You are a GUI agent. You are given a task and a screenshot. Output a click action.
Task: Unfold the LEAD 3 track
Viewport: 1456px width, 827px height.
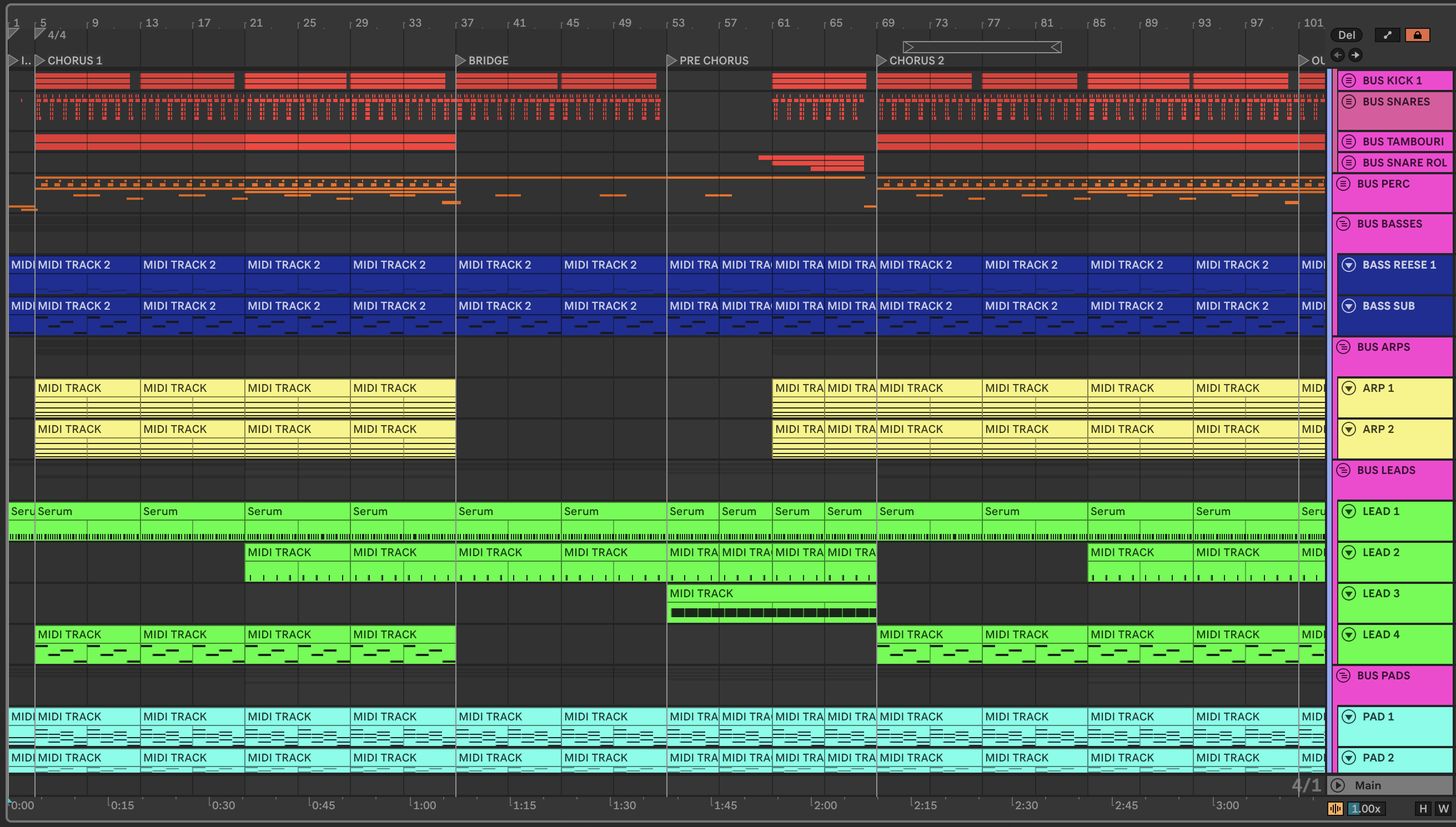[1349, 593]
